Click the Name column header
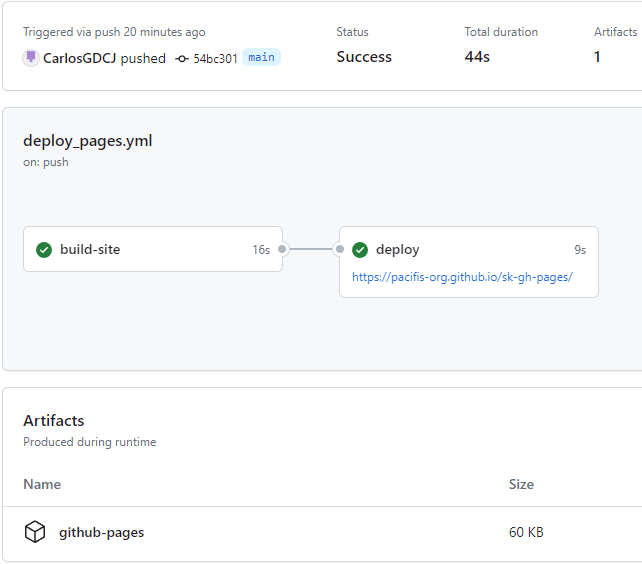This screenshot has height=564, width=642. (x=42, y=484)
